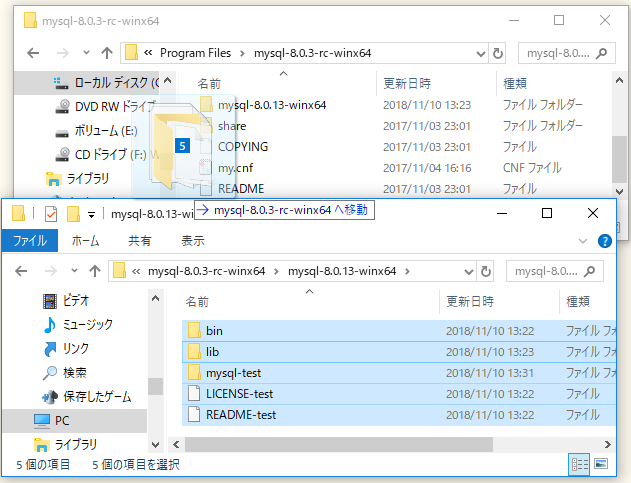This screenshot has height=483, width=631.
Task: Select the bin folder
Action: pyautogui.click(x=399, y=331)
